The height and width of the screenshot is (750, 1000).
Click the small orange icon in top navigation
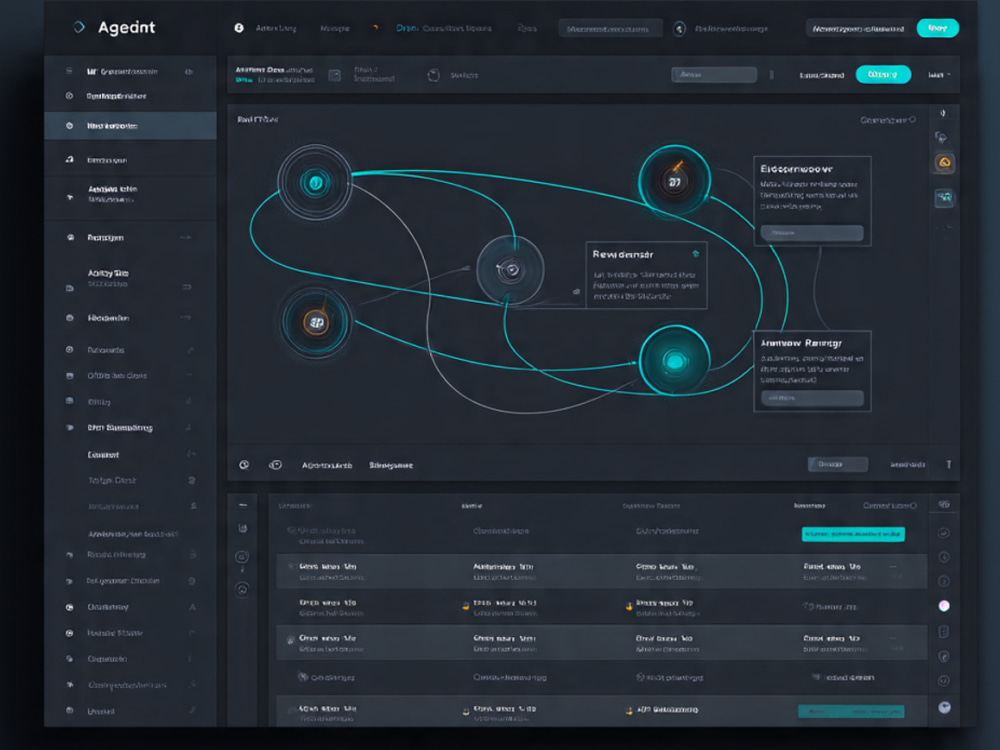point(375,27)
